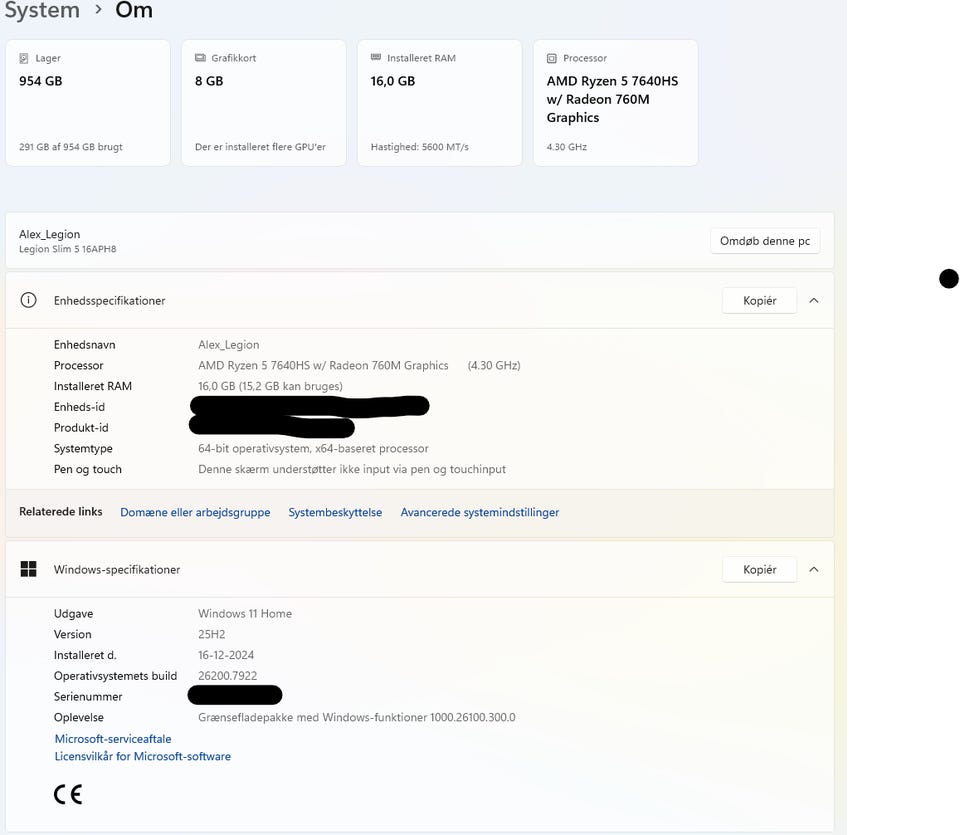Click the Der er installeret flere GPU'er text

pyautogui.click(x=260, y=147)
